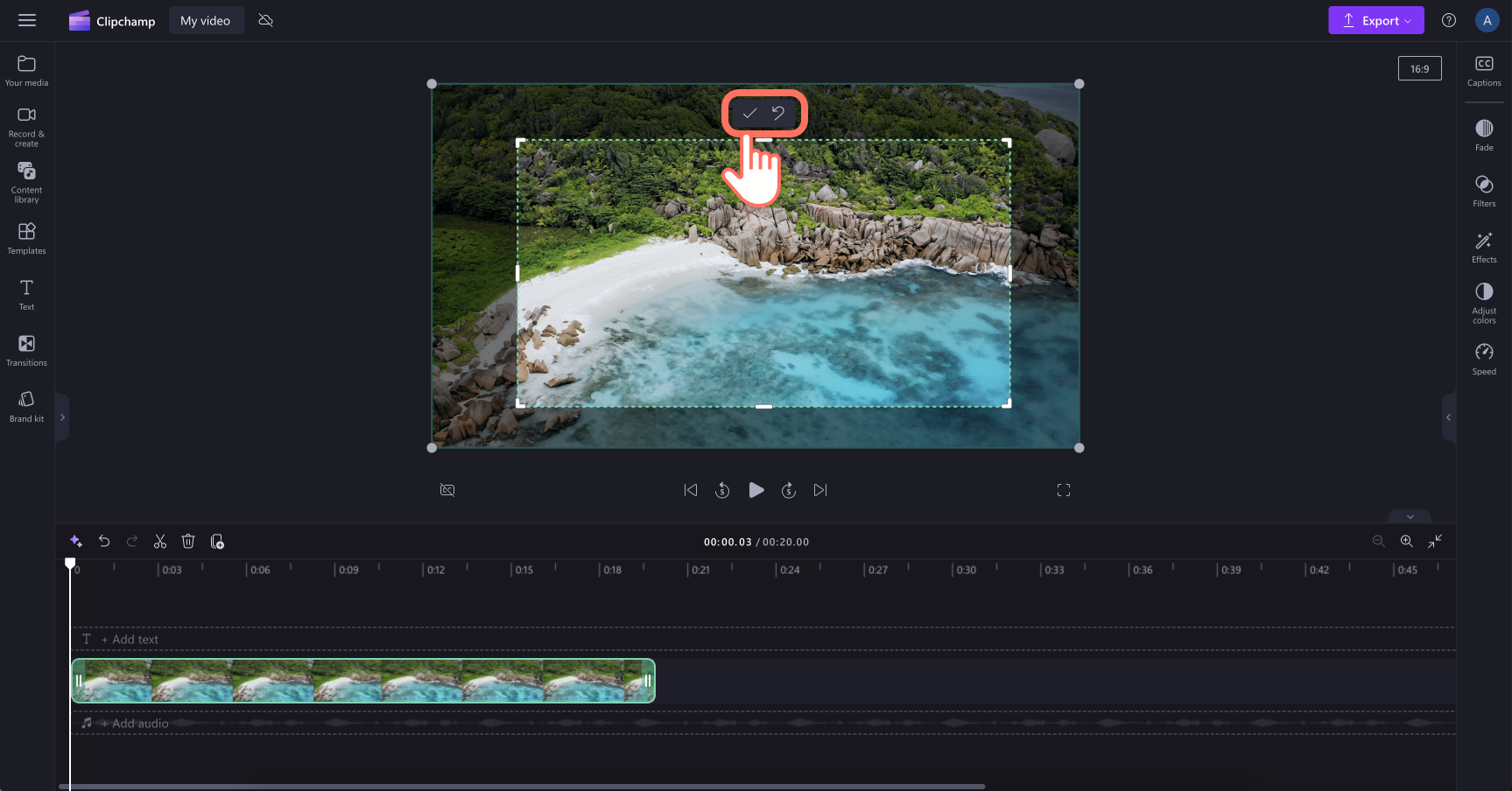Change the 16:9 aspect ratio
1512x791 pixels.
(x=1419, y=68)
